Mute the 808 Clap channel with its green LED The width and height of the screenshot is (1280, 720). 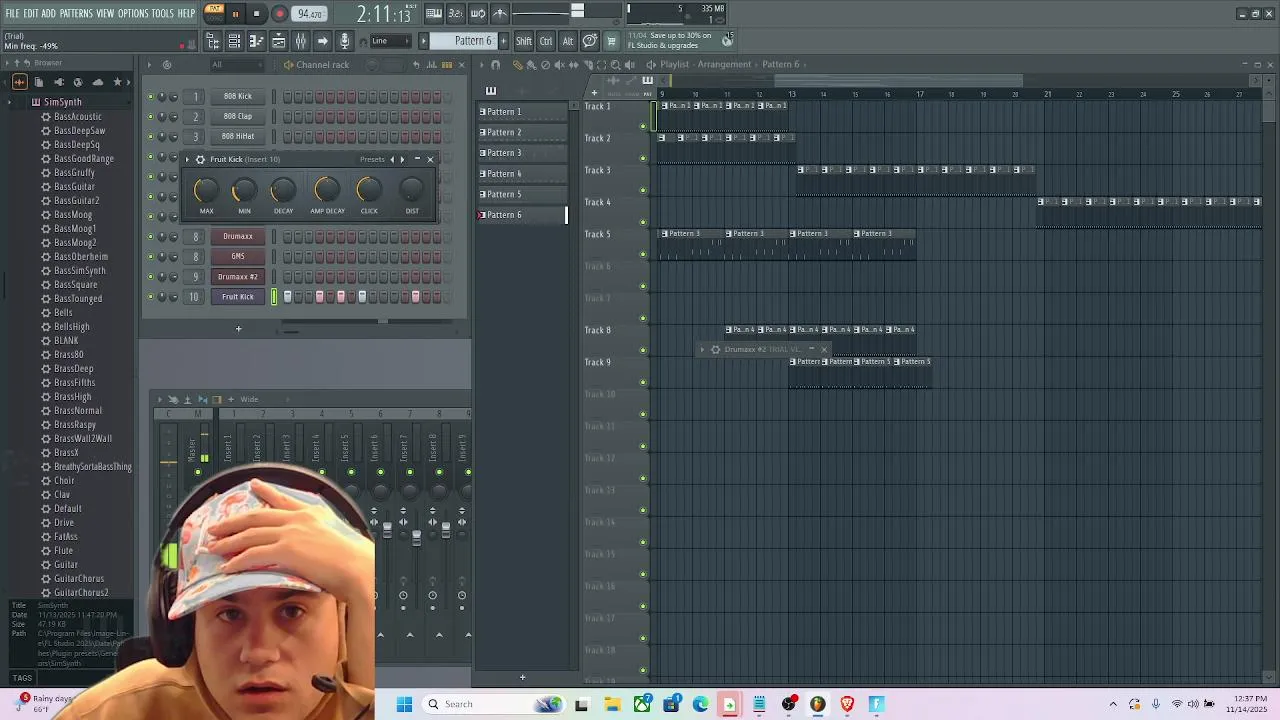(x=151, y=117)
